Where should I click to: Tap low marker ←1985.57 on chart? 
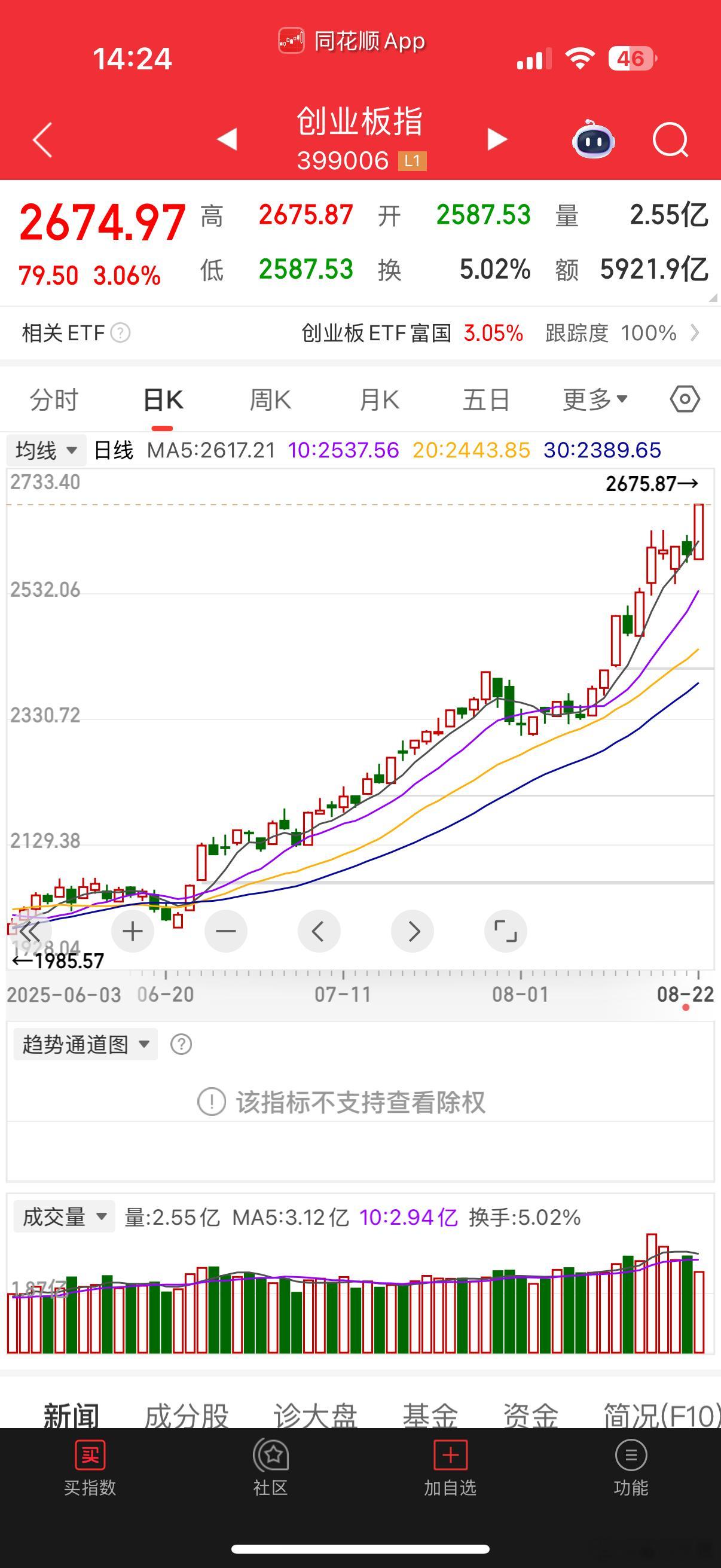(x=58, y=961)
